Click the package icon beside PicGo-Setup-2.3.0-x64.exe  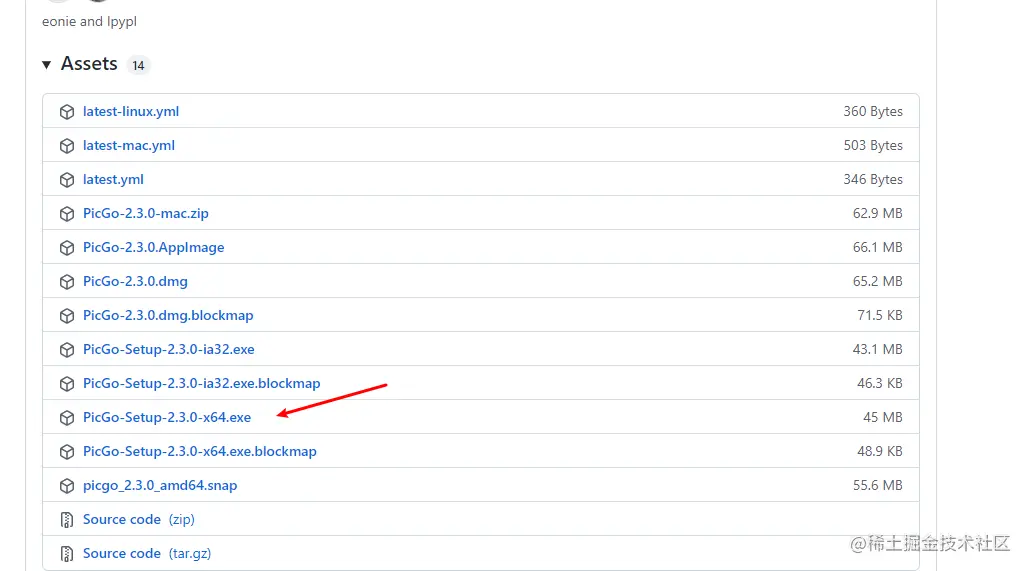67,418
